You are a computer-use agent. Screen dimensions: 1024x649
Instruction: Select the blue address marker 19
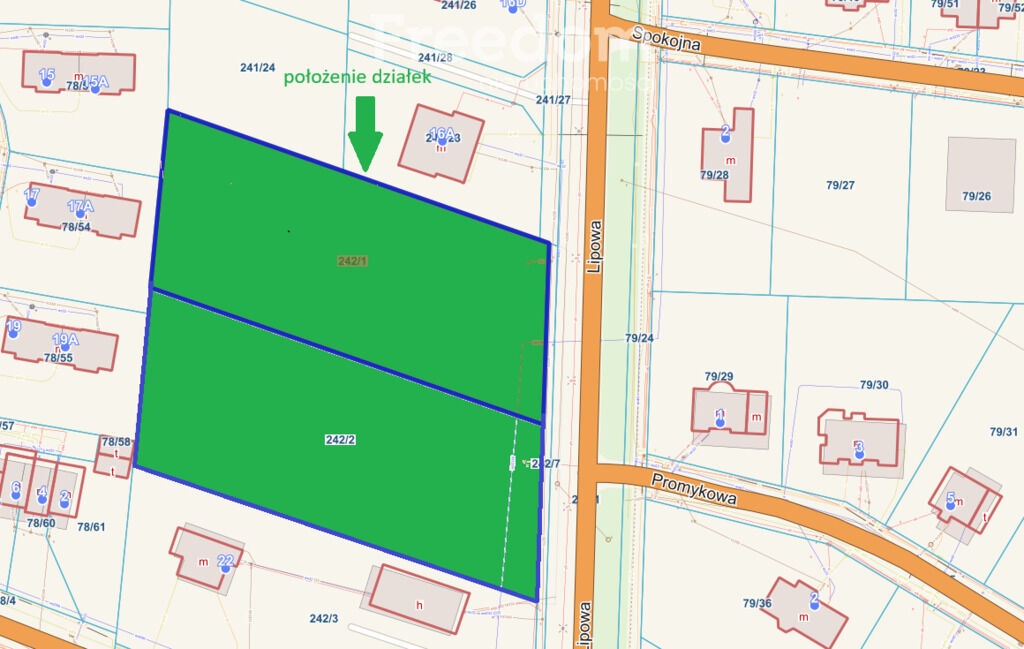pos(13,327)
